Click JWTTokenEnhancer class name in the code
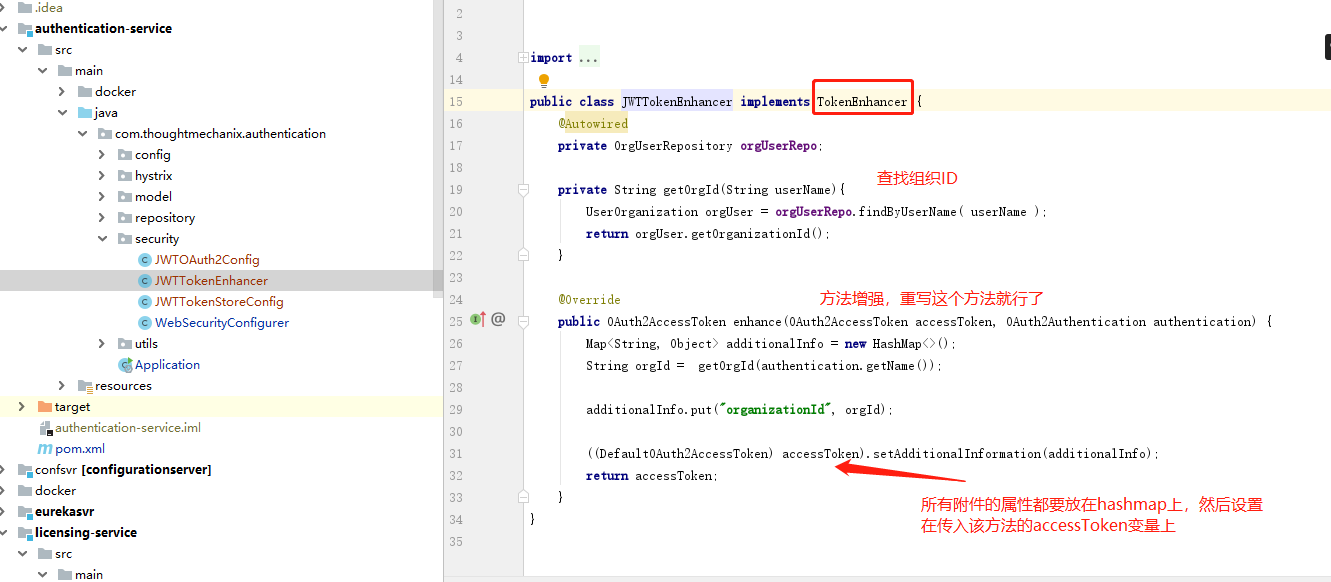Screen dimensions: 1331x582 click(x=677, y=102)
